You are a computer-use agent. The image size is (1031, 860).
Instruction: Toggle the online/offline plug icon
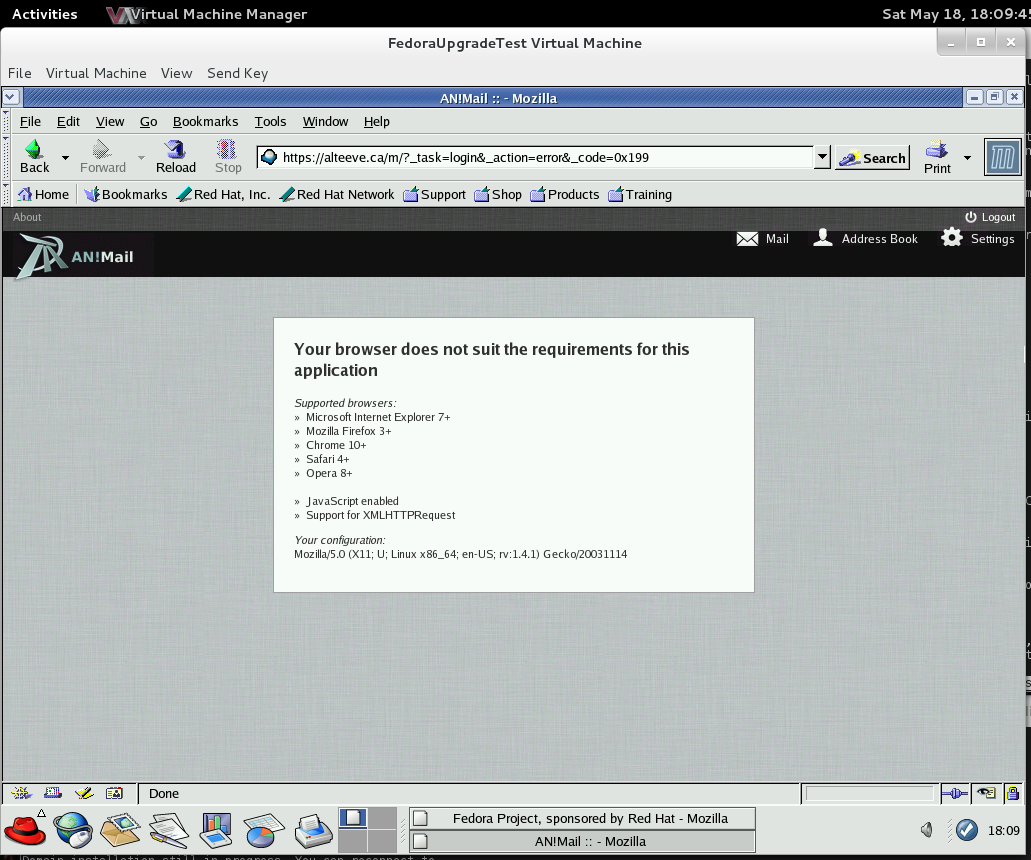(x=954, y=794)
